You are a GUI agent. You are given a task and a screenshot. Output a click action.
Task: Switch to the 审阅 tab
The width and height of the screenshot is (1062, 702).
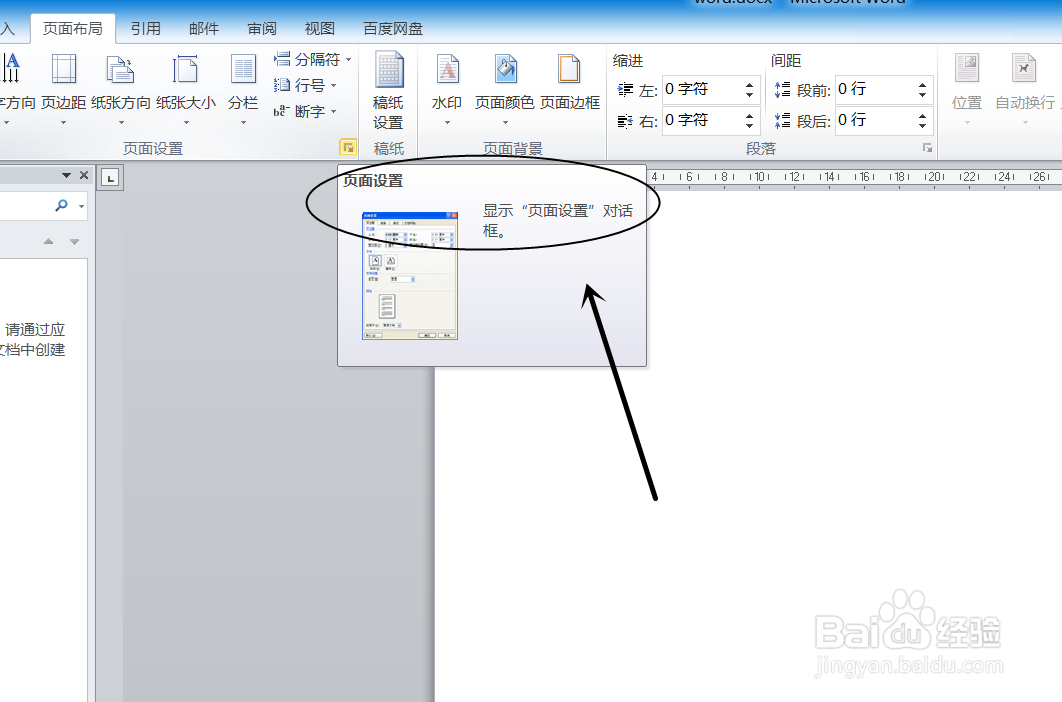pyautogui.click(x=262, y=28)
